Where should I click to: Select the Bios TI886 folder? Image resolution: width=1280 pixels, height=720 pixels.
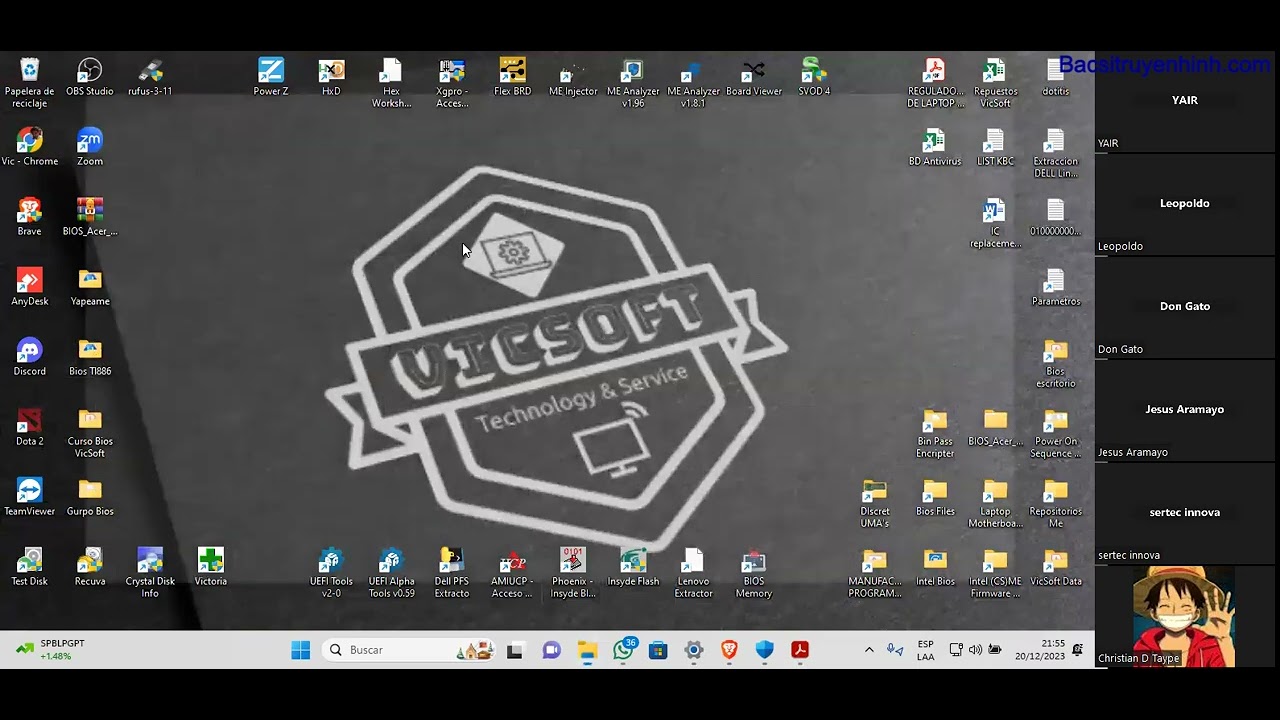point(90,357)
